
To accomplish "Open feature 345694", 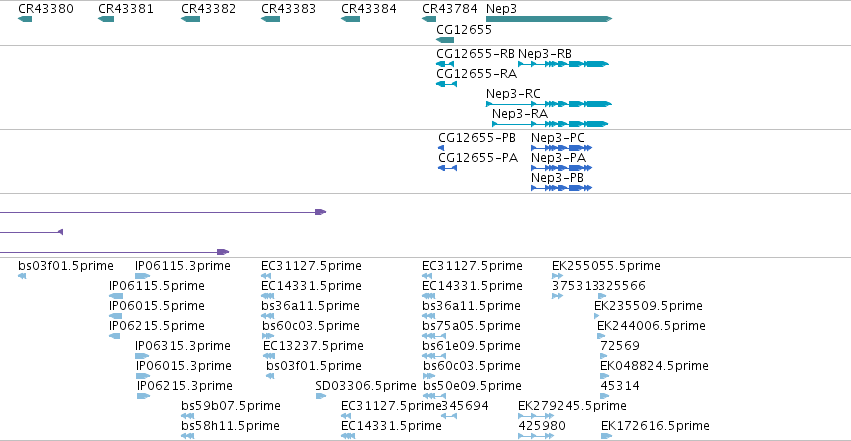I will pos(449,417).
